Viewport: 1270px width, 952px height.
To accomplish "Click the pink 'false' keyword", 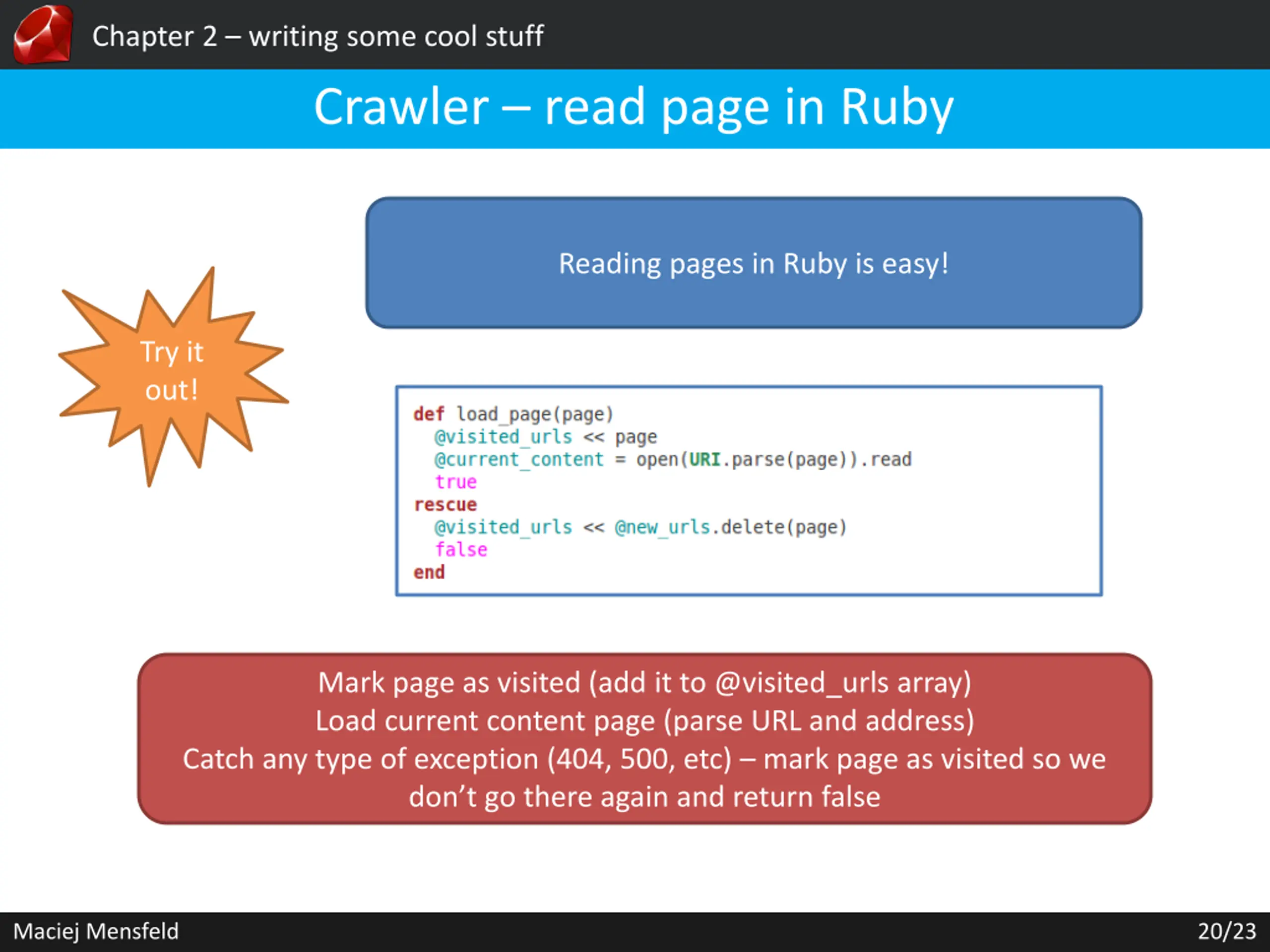I will click(x=461, y=550).
